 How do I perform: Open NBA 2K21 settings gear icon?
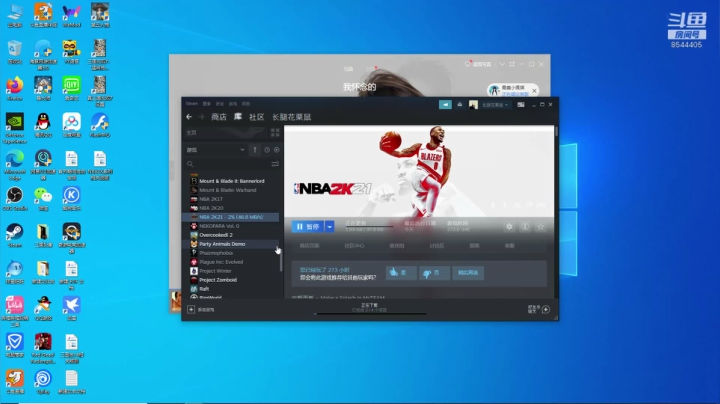509,226
